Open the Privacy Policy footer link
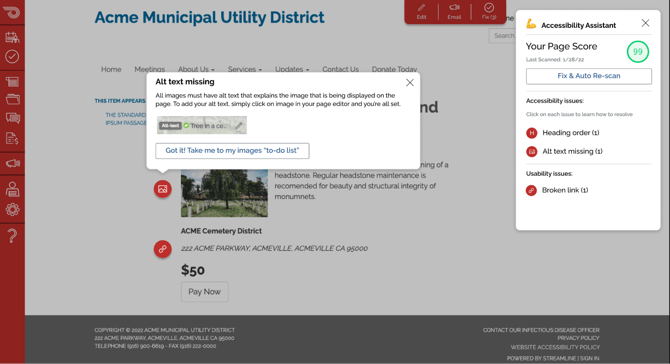The height and width of the screenshot is (364, 670). pos(578,338)
